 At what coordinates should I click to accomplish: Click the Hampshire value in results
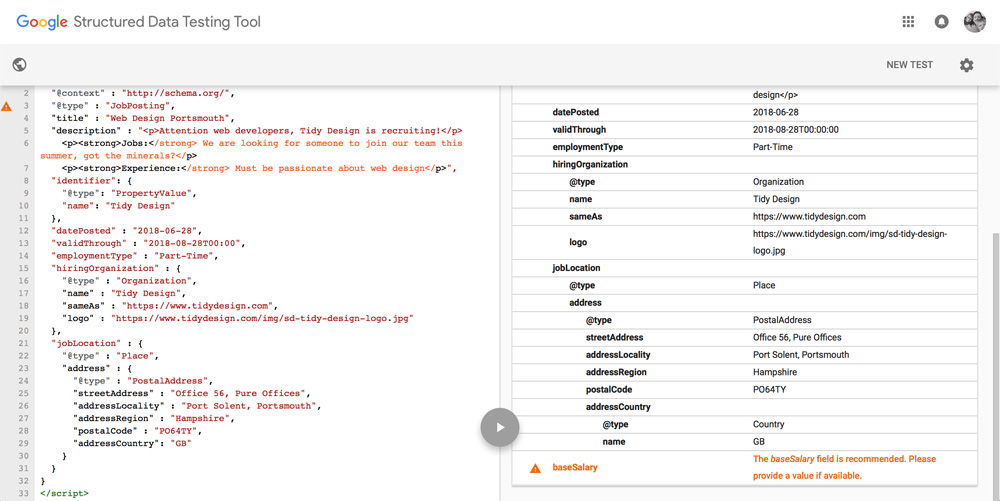coord(774,372)
